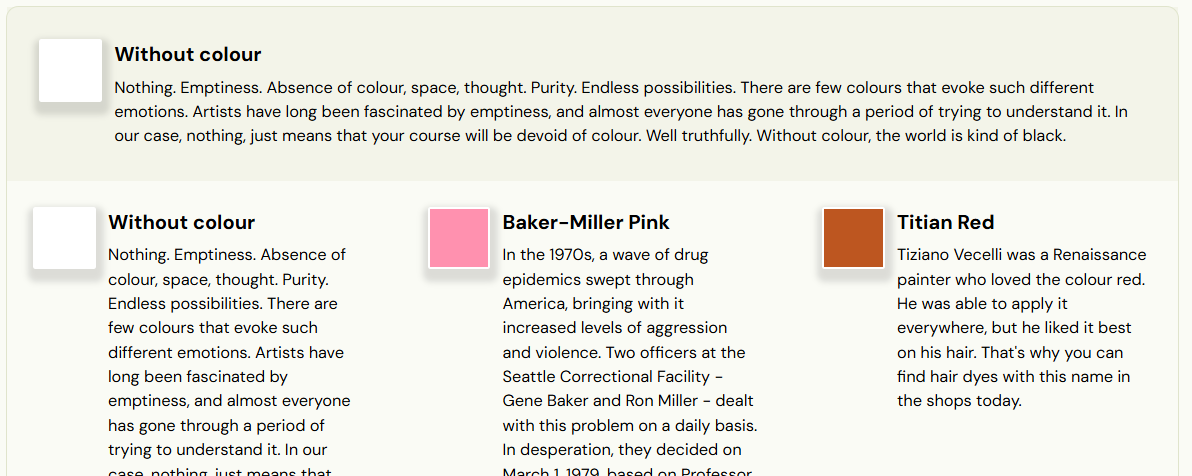This screenshot has width=1192, height=476.
Task: Click 'Endless possibilities' in the grid Without colour card
Action: click(183, 303)
